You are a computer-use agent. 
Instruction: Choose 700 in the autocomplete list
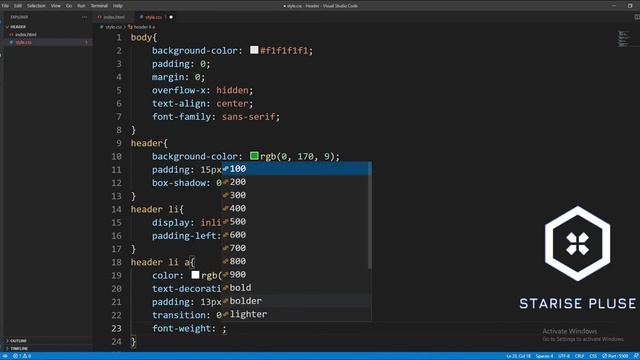[x=296, y=248]
